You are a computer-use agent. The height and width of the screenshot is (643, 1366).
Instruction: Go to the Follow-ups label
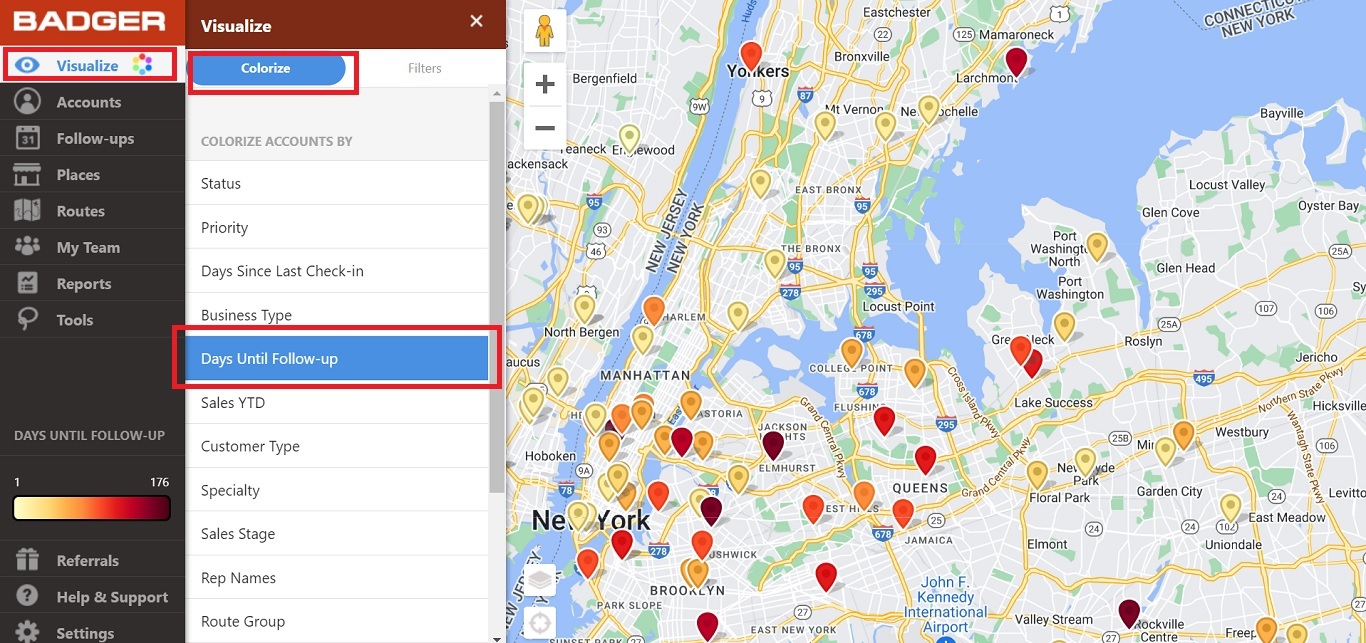95,139
